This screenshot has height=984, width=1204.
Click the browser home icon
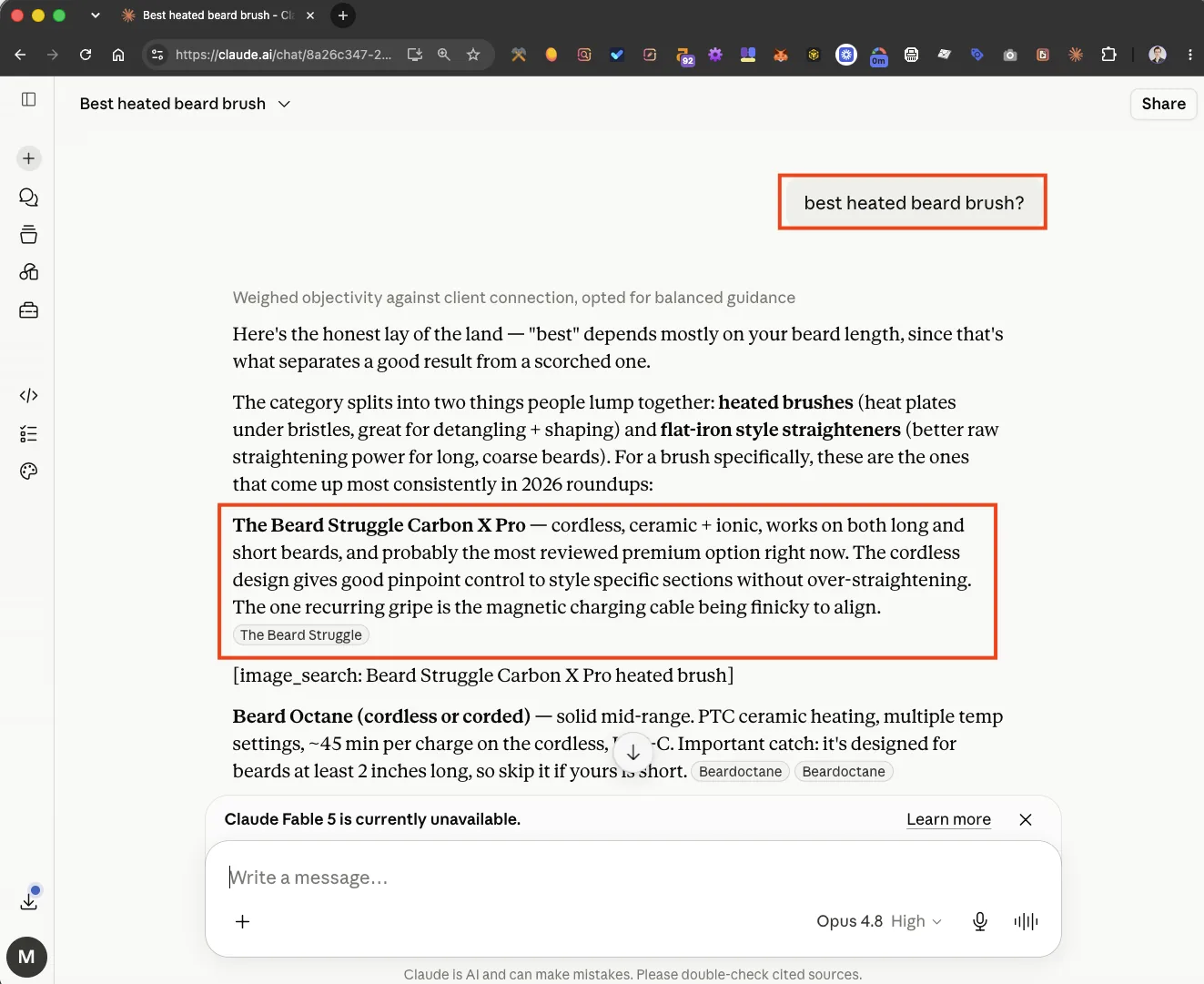(118, 55)
